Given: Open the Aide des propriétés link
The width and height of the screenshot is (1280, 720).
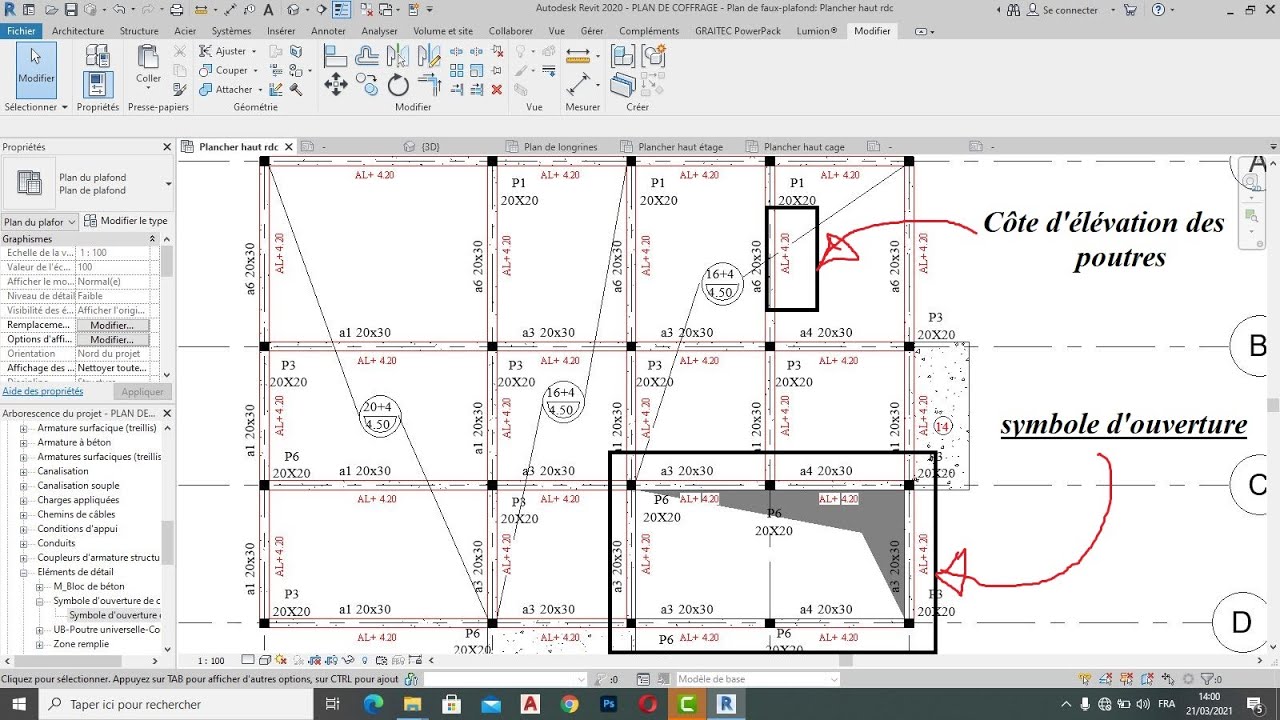Looking at the screenshot, I should 43,392.
